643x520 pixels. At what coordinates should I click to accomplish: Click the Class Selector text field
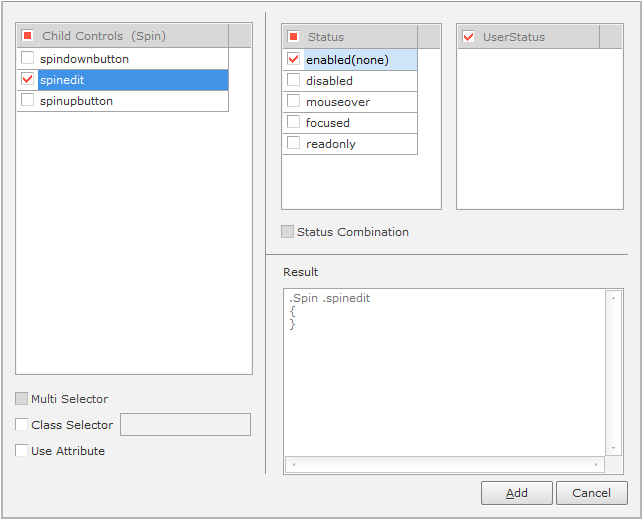click(185, 425)
